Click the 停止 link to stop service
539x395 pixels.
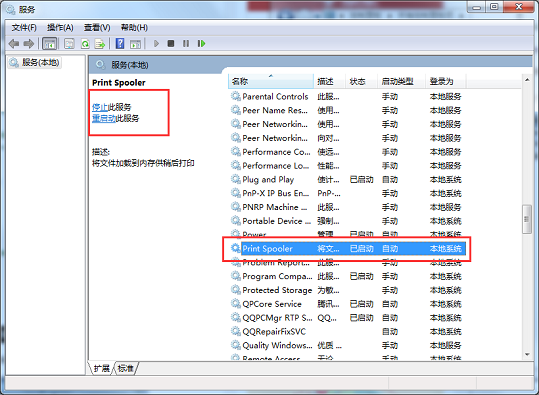pyautogui.click(x=100, y=107)
